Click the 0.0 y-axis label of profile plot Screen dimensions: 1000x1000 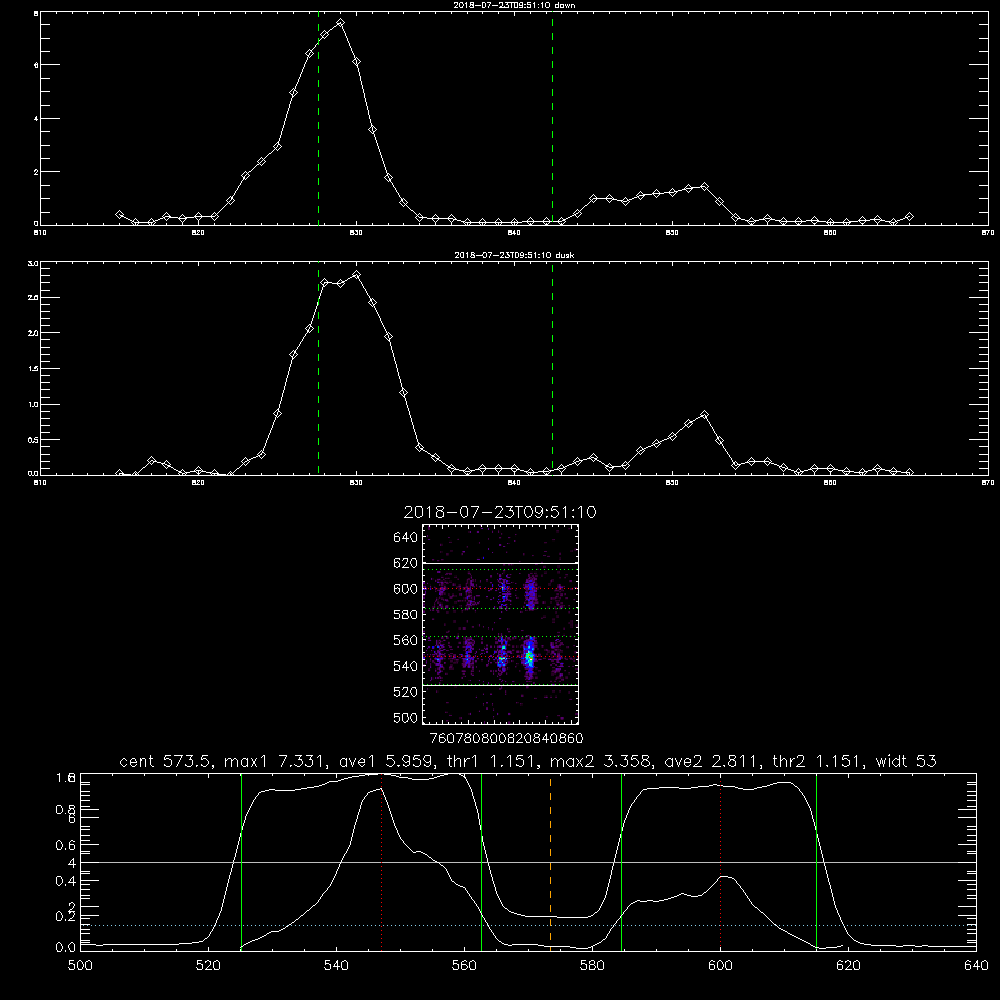[x=65, y=948]
